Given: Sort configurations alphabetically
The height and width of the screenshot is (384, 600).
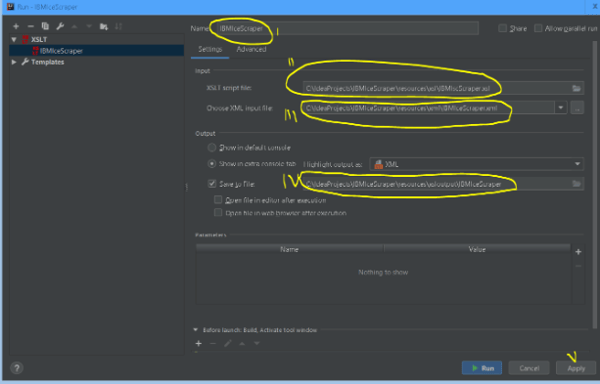Looking at the screenshot, I should click(x=118, y=26).
